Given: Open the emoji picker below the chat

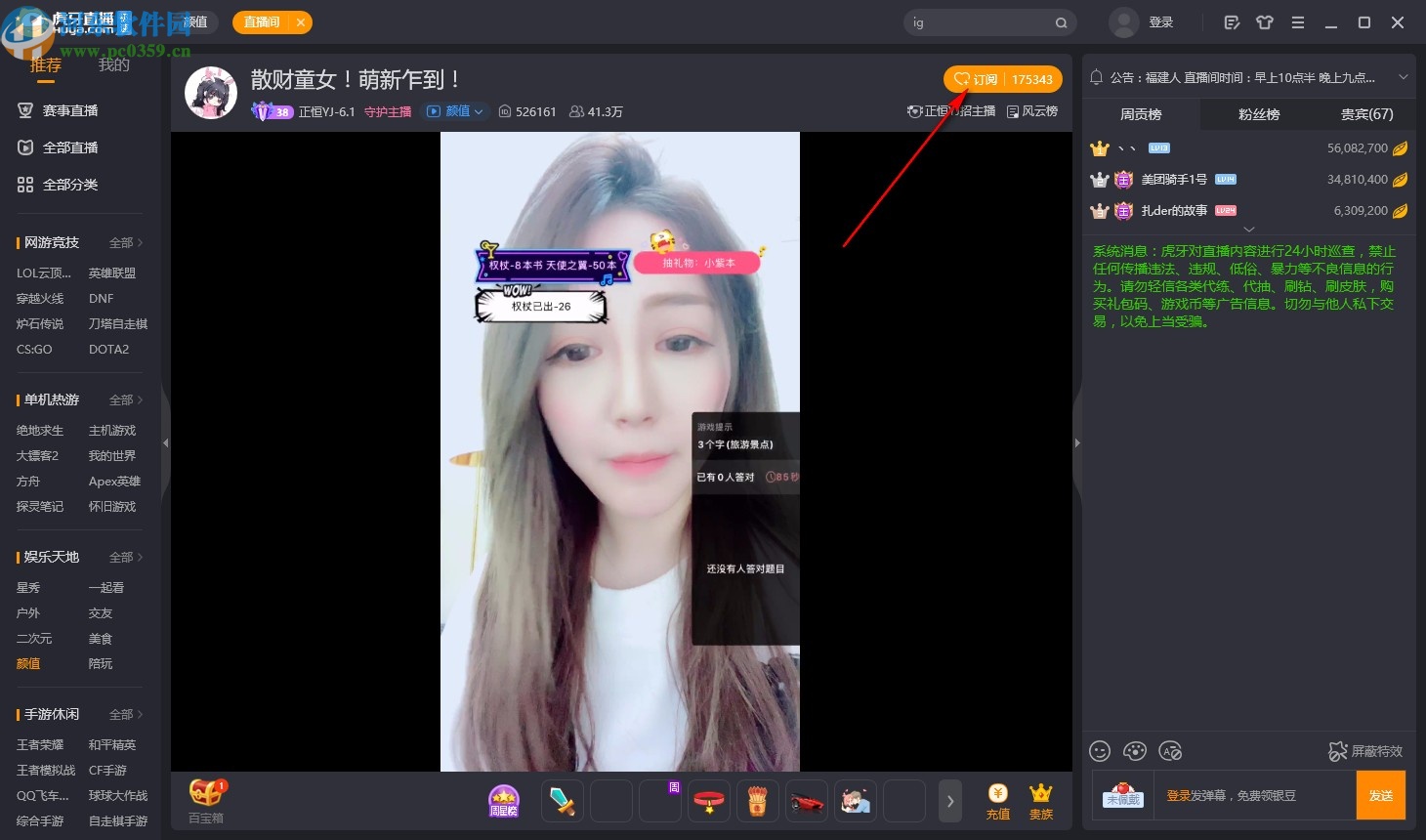Looking at the screenshot, I should click(x=1100, y=751).
